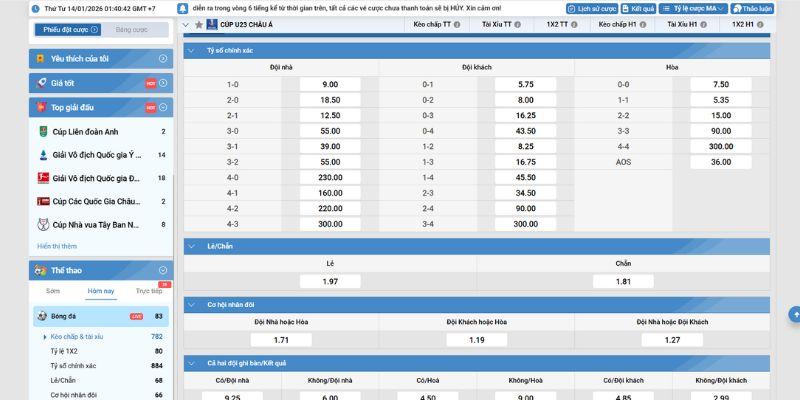Bet on 0-1 away score at 5.75
The image size is (800, 400).
pos(526,85)
